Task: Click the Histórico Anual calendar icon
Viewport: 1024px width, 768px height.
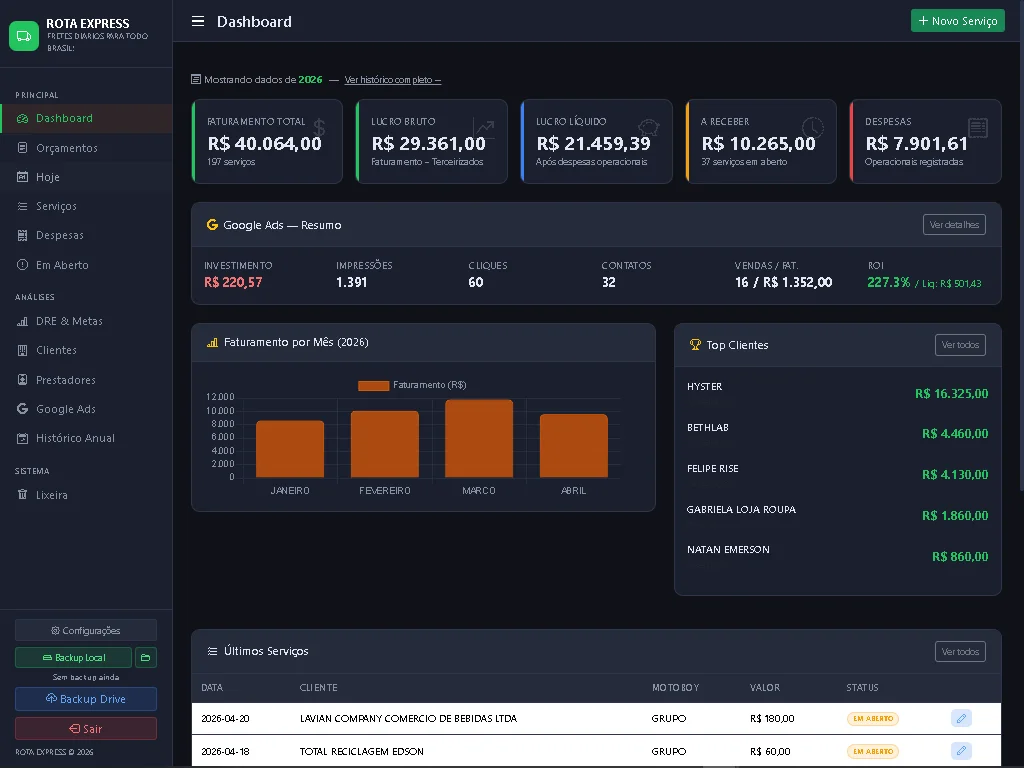Action: (x=22, y=437)
